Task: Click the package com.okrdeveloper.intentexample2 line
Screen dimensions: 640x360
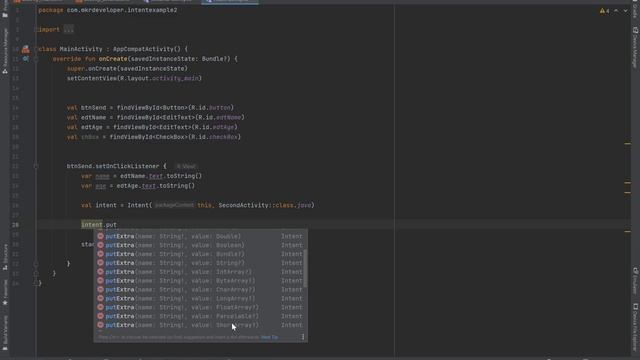Action: point(108,10)
